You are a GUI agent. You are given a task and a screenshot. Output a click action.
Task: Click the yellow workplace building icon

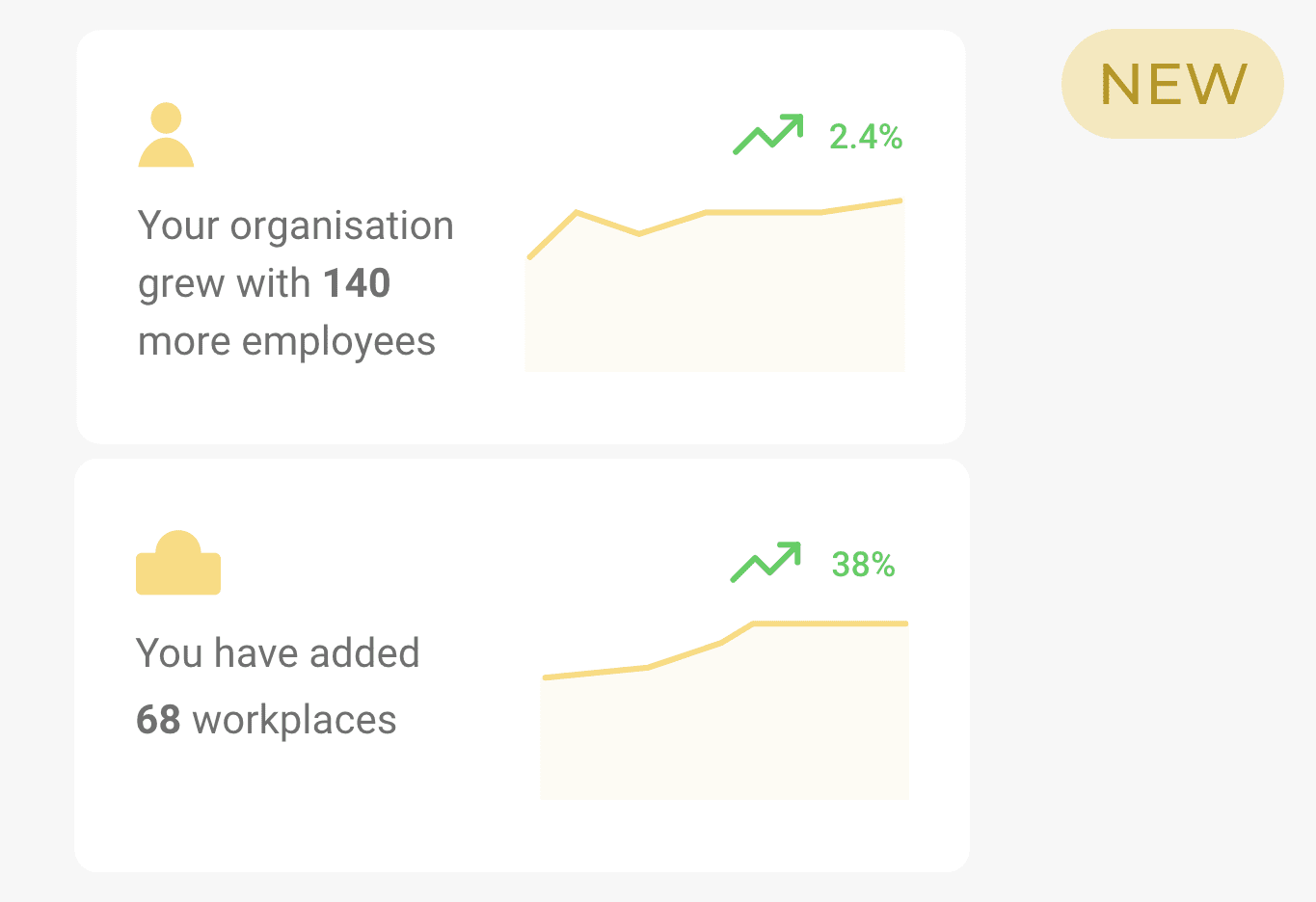click(178, 563)
